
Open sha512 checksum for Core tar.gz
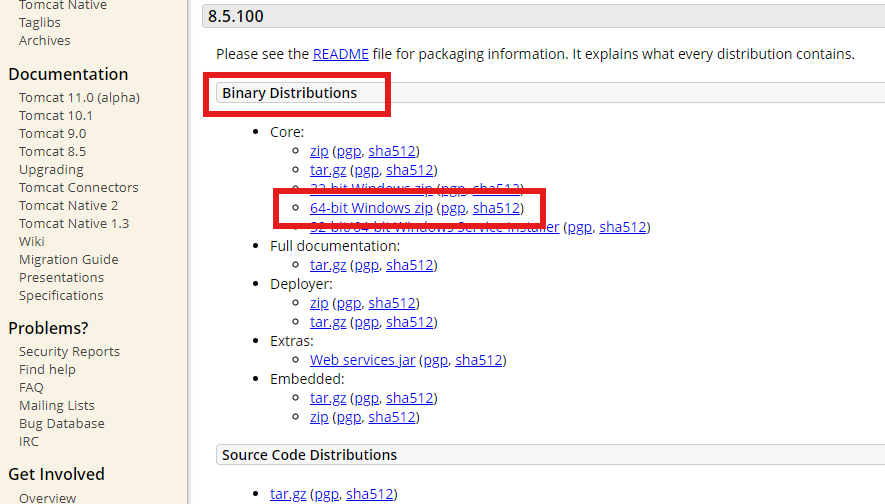click(x=409, y=170)
